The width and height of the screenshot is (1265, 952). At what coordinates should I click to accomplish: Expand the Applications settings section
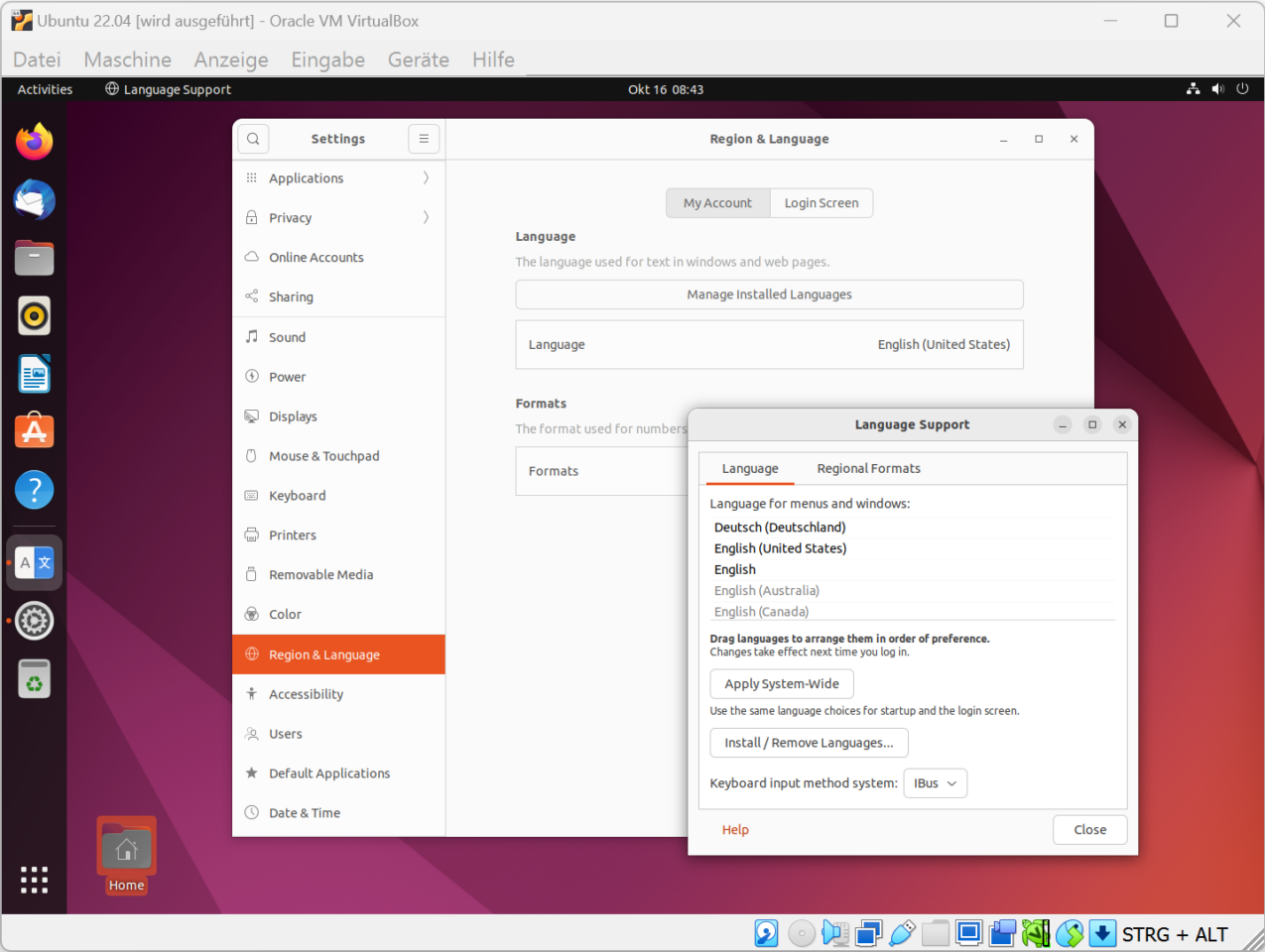[x=307, y=178]
